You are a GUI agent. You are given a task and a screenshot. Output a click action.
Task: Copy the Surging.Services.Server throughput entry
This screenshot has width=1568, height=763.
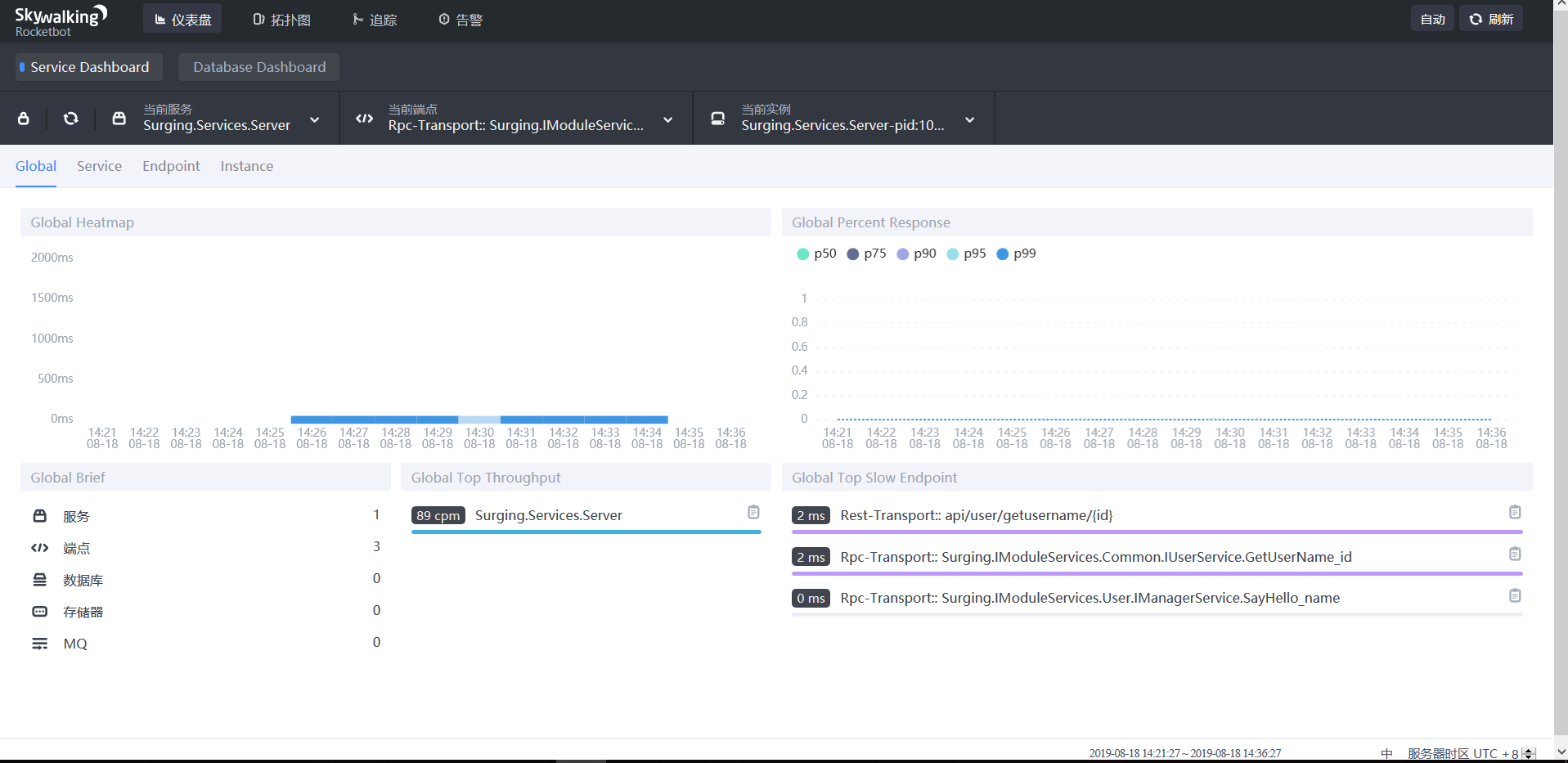click(x=753, y=512)
